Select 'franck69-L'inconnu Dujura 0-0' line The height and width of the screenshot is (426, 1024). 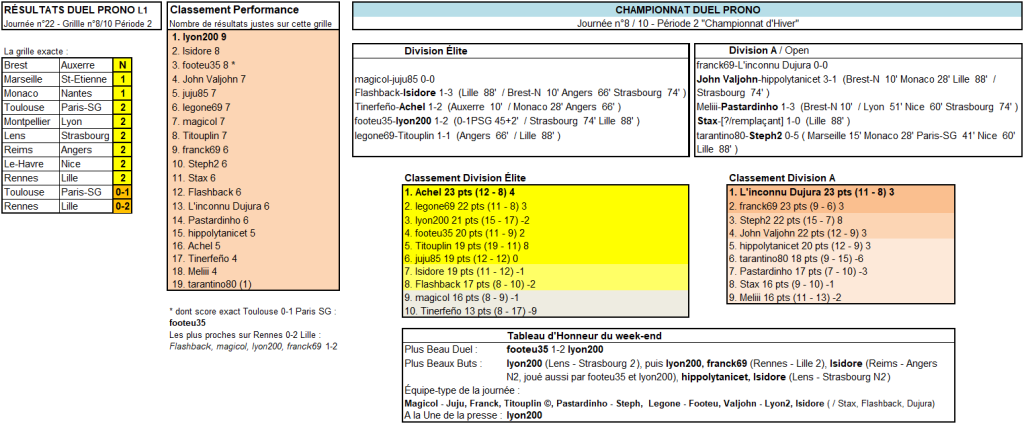(x=762, y=65)
